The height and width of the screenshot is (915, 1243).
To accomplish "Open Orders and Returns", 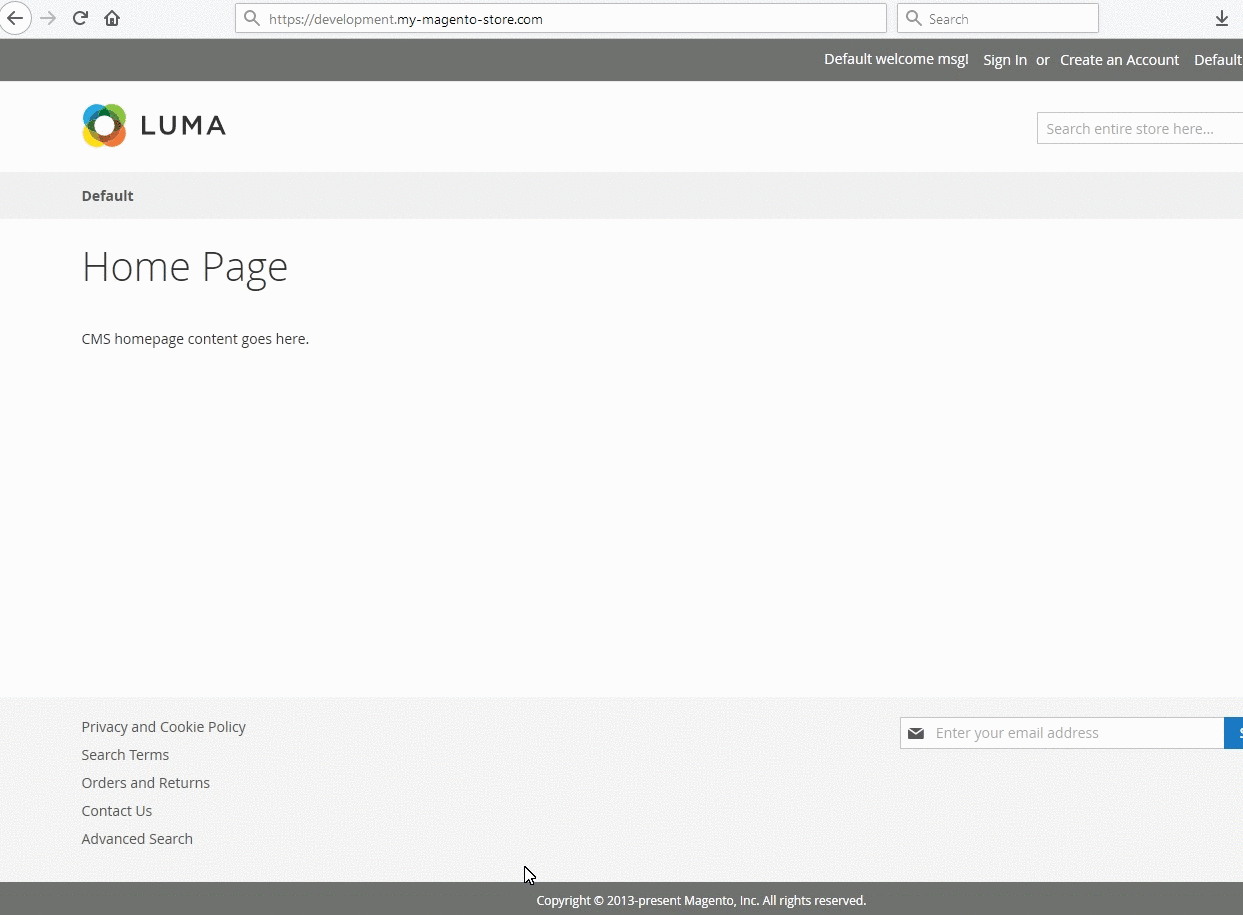I will click(x=146, y=783).
